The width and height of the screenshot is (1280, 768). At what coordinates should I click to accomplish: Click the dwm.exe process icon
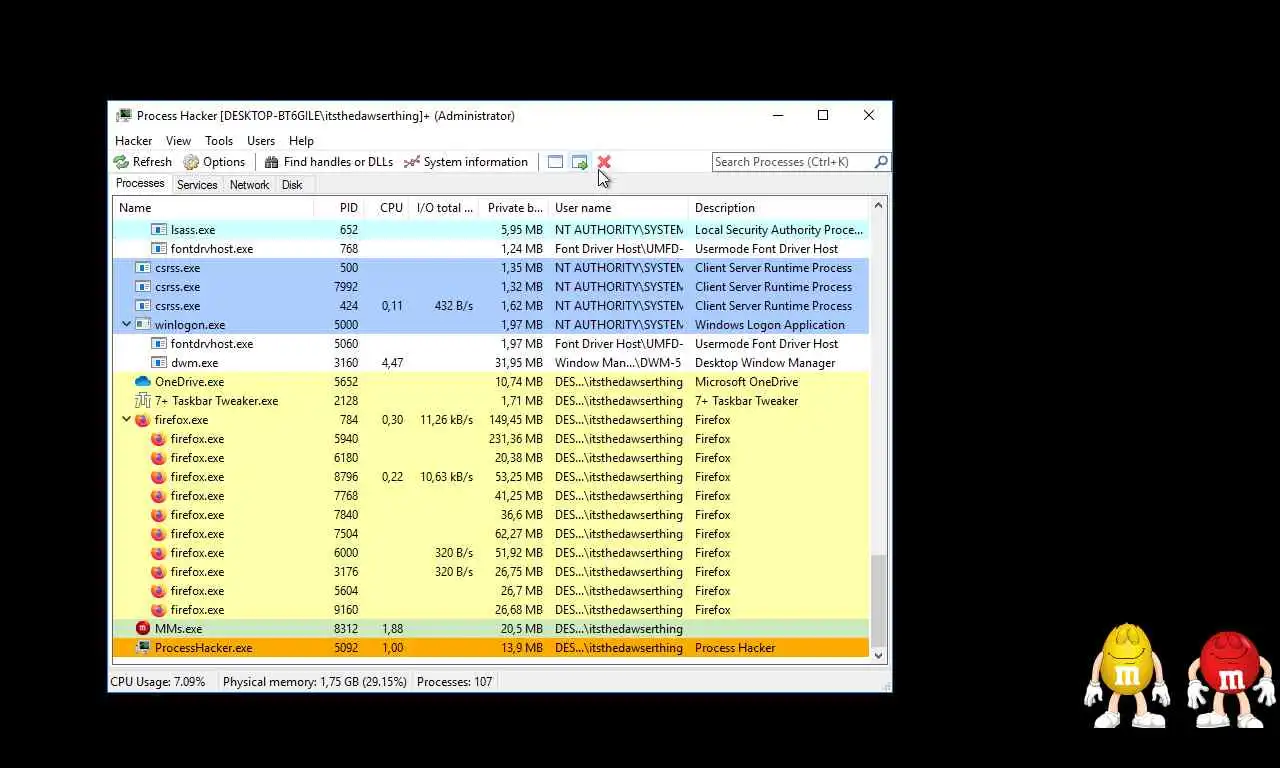[158, 363]
